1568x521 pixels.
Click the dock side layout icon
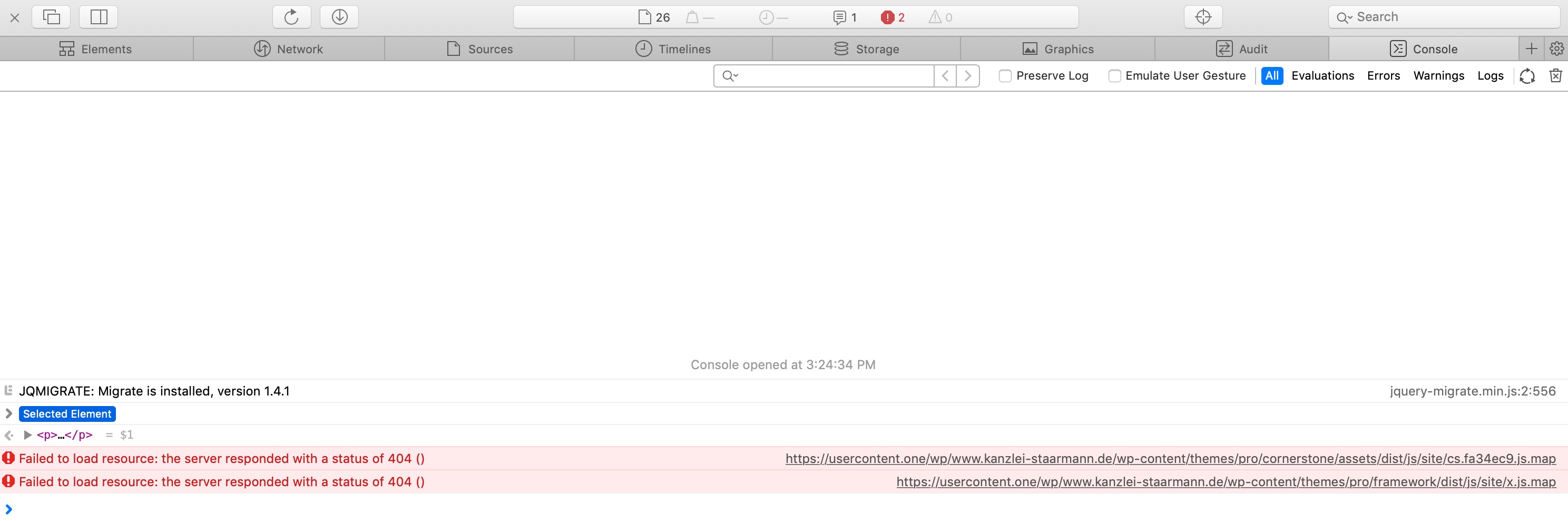click(99, 17)
